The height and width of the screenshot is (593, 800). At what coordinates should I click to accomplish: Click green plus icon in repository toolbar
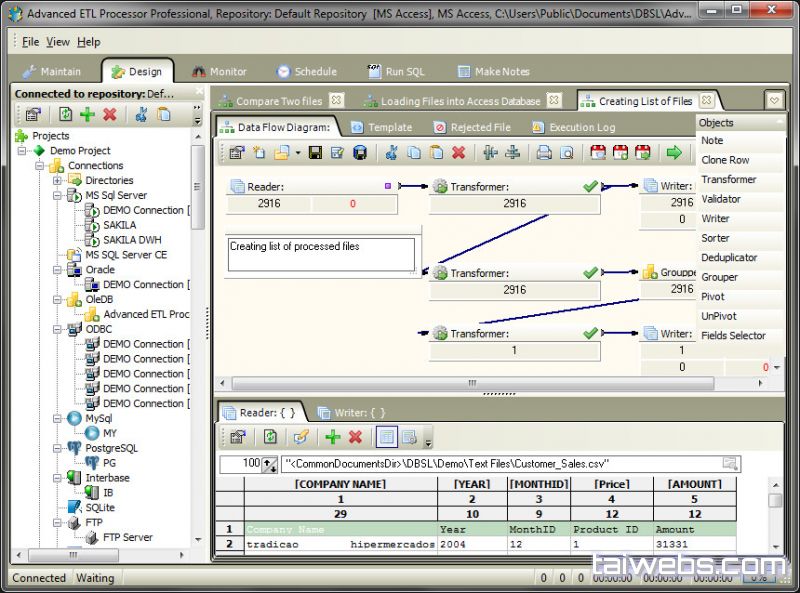(x=88, y=115)
